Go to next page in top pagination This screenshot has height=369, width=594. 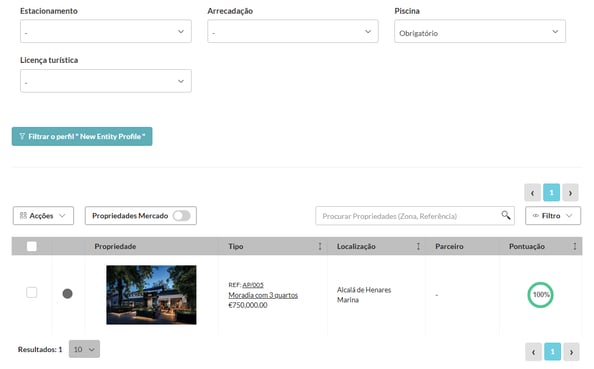[571, 193]
